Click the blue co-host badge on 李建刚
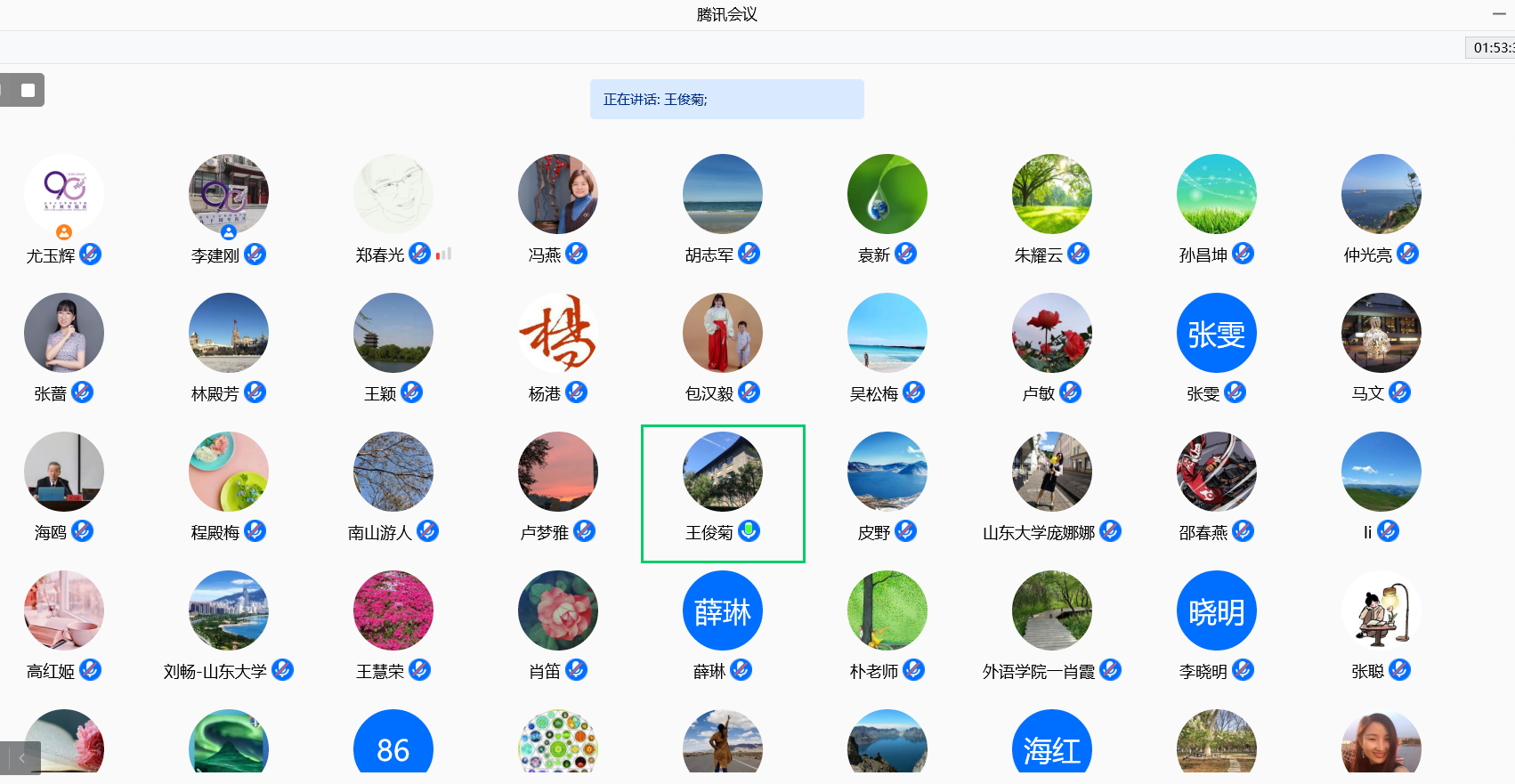Image resolution: width=1515 pixels, height=784 pixels. 229,232
